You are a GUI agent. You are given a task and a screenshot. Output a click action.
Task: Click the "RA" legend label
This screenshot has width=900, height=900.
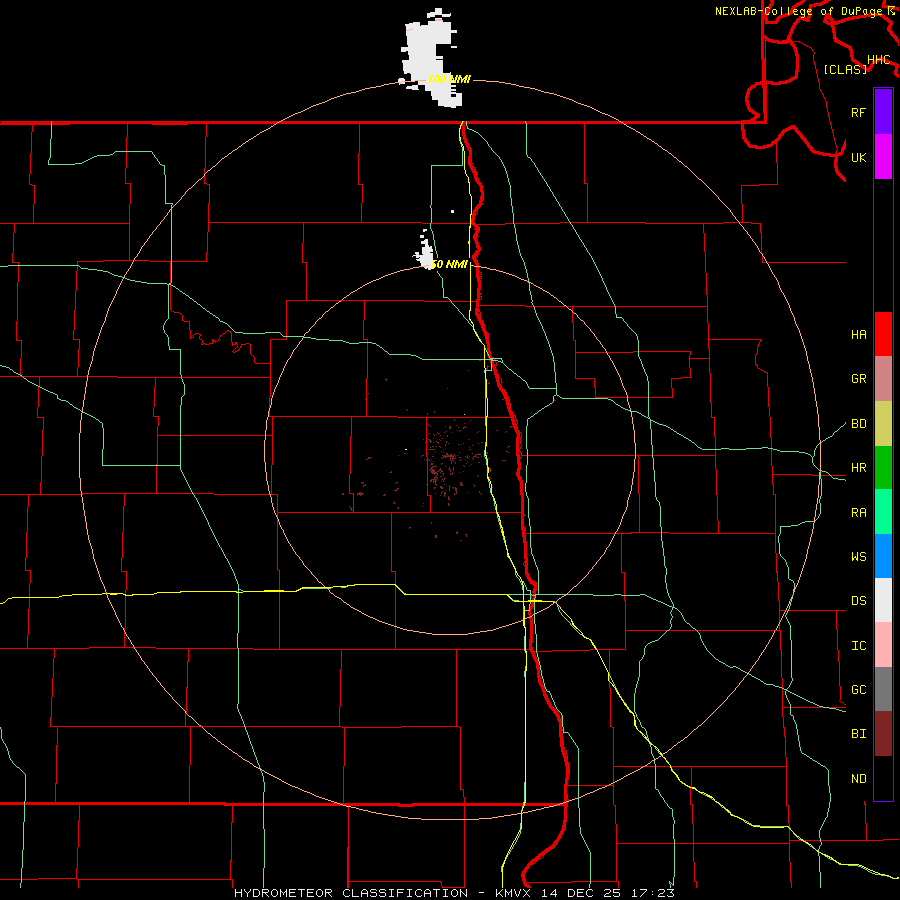coord(858,512)
